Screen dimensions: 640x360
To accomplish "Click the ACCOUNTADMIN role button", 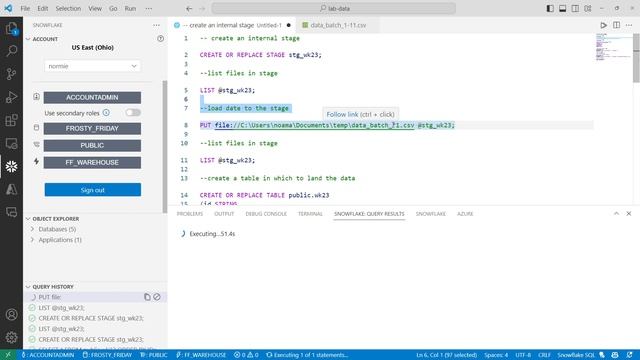I will 92,97.
